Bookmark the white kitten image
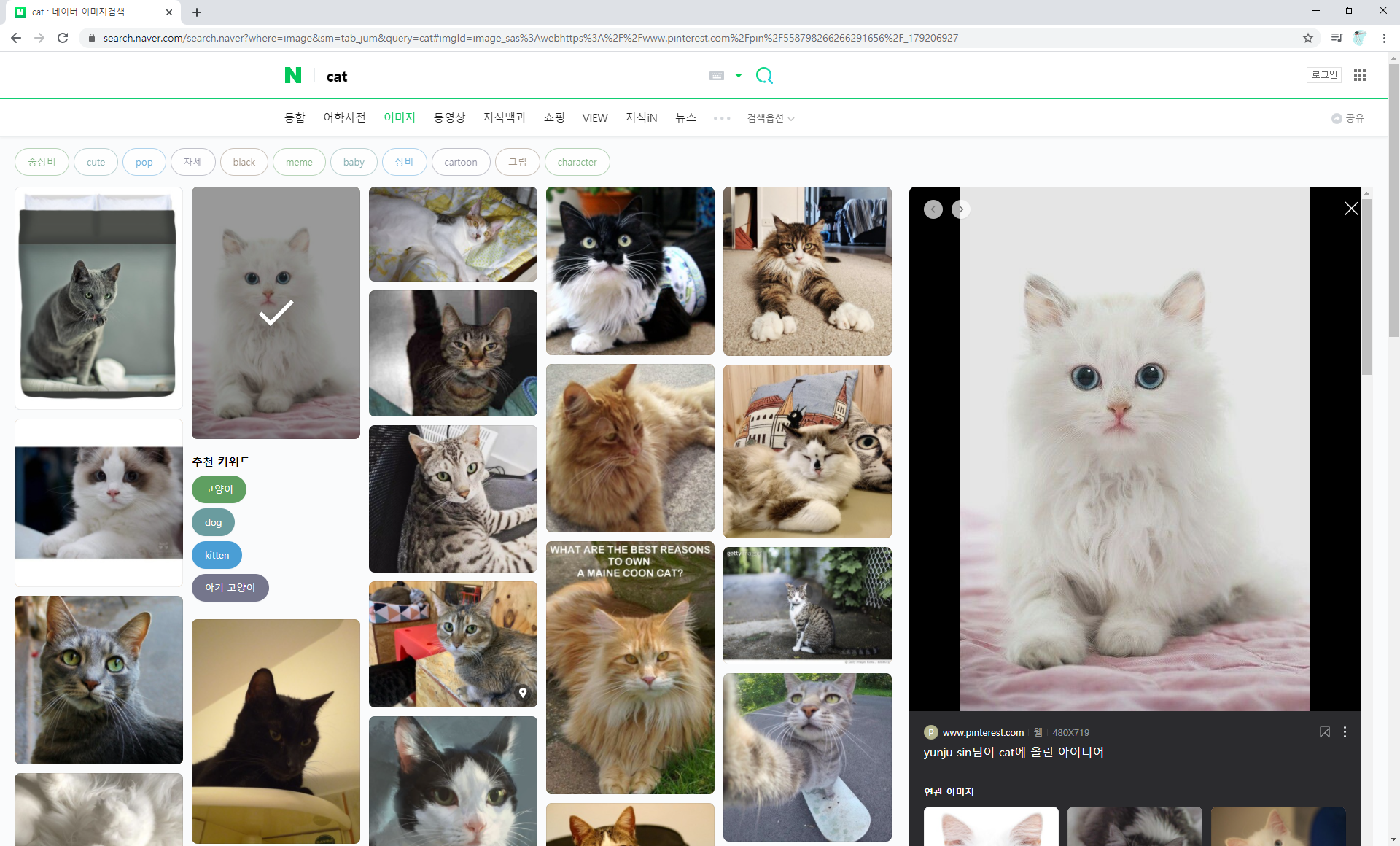This screenshot has height=846, width=1400. coord(1324,731)
